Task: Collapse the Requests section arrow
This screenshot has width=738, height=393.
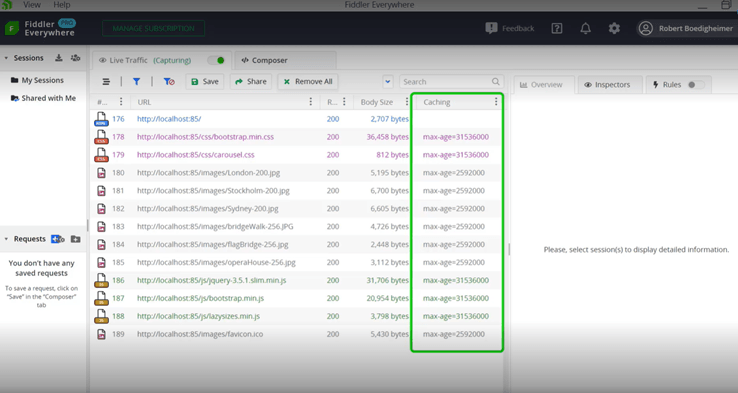Action: click(x=6, y=239)
